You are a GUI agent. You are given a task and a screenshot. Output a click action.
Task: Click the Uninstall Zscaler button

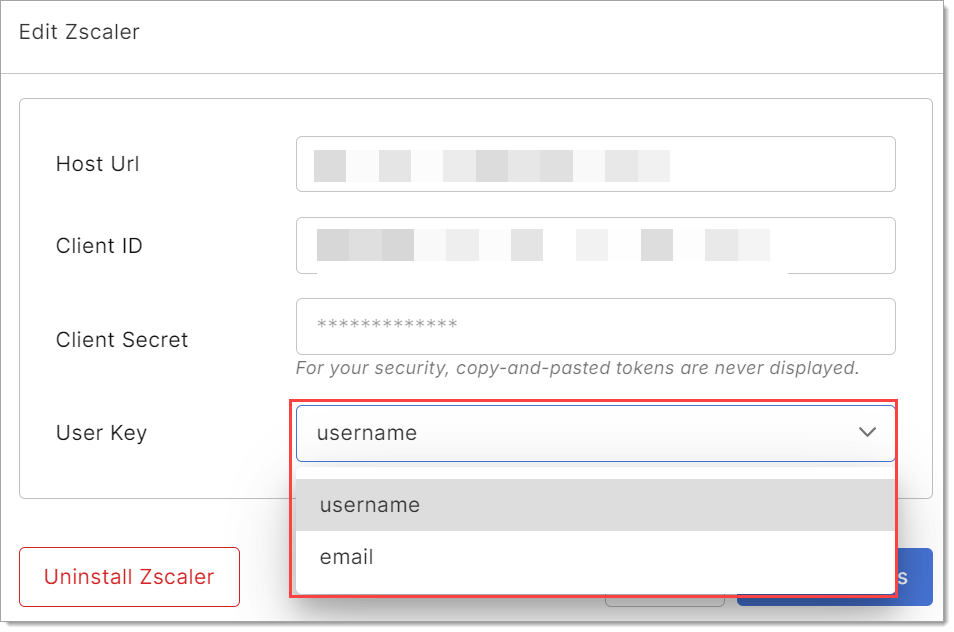pos(129,577)
